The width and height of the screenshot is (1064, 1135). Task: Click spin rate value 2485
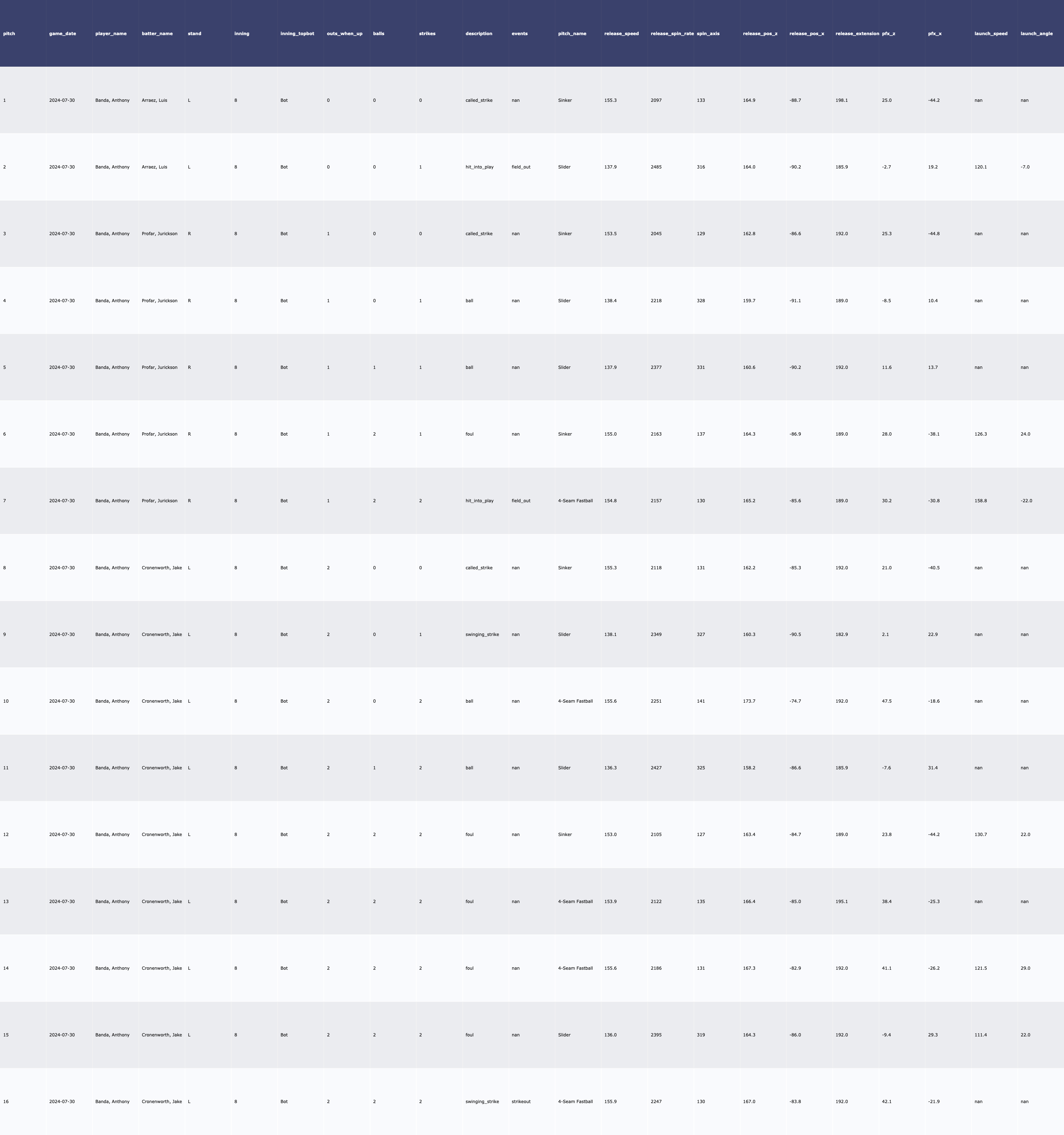tap(656, 167)
